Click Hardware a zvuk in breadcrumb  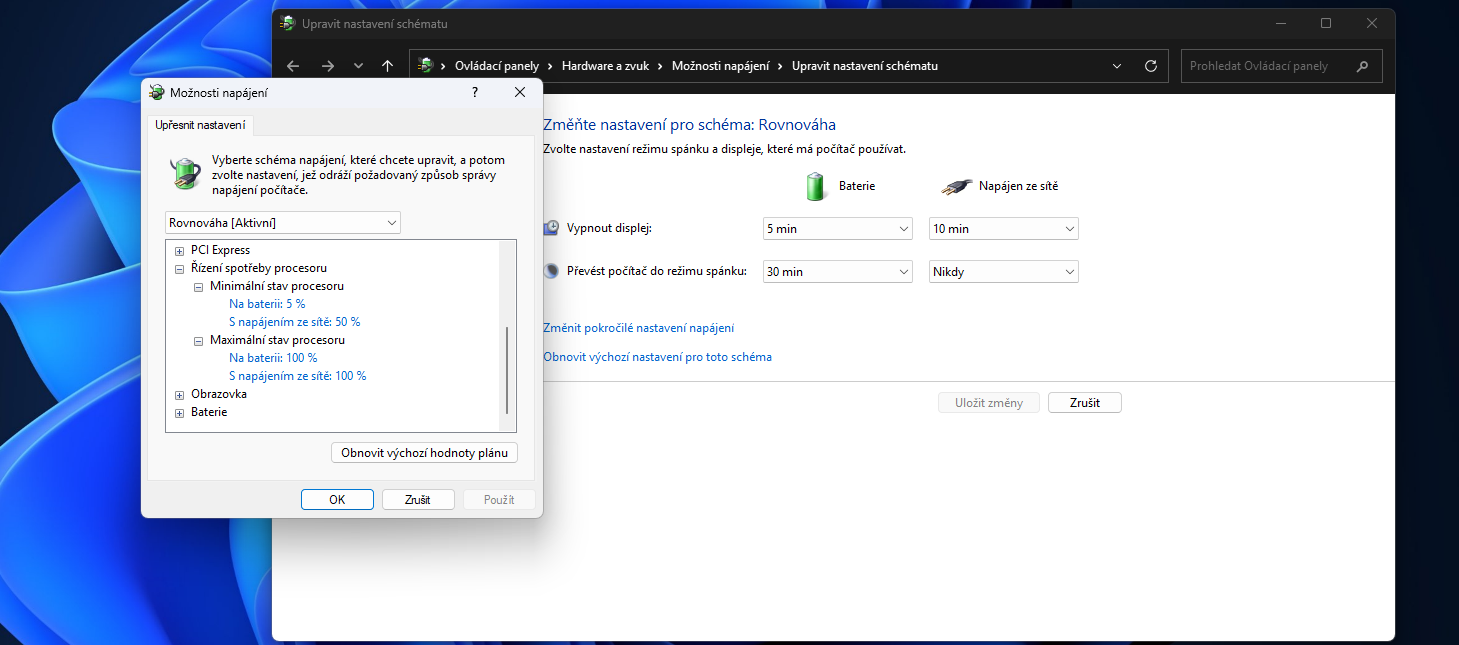pos(605,66)
